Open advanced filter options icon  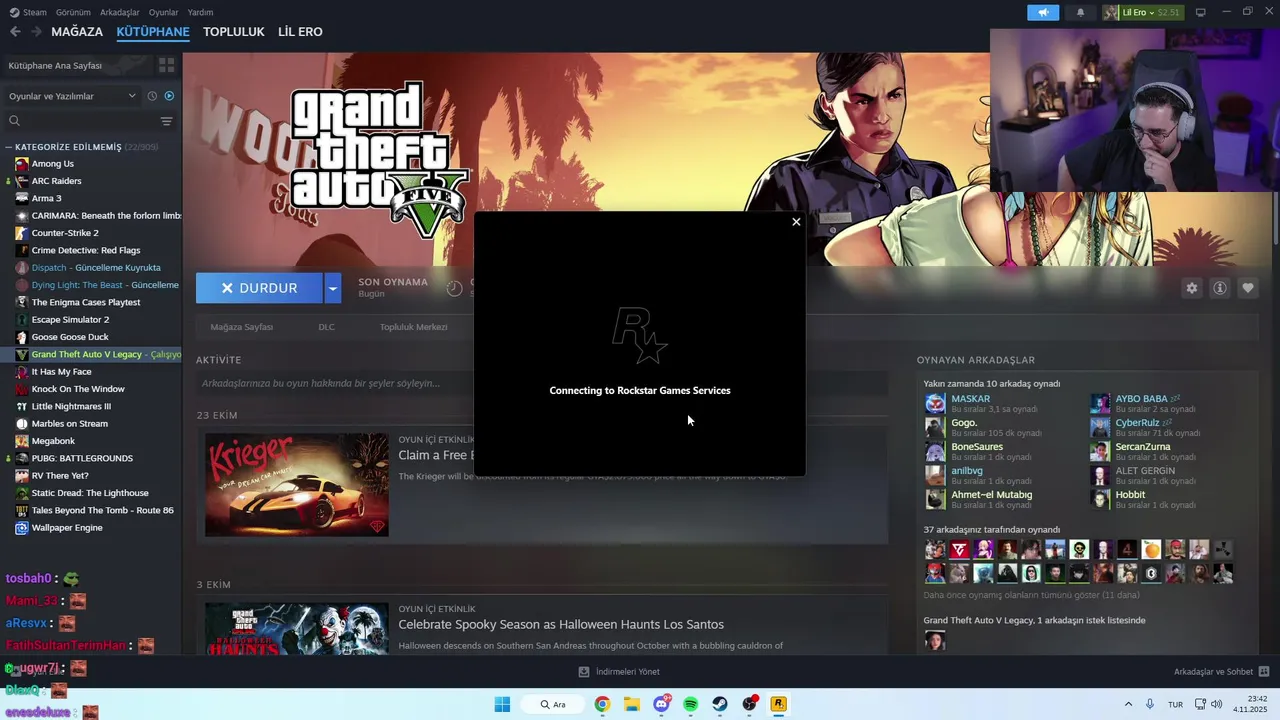[166, 121]
